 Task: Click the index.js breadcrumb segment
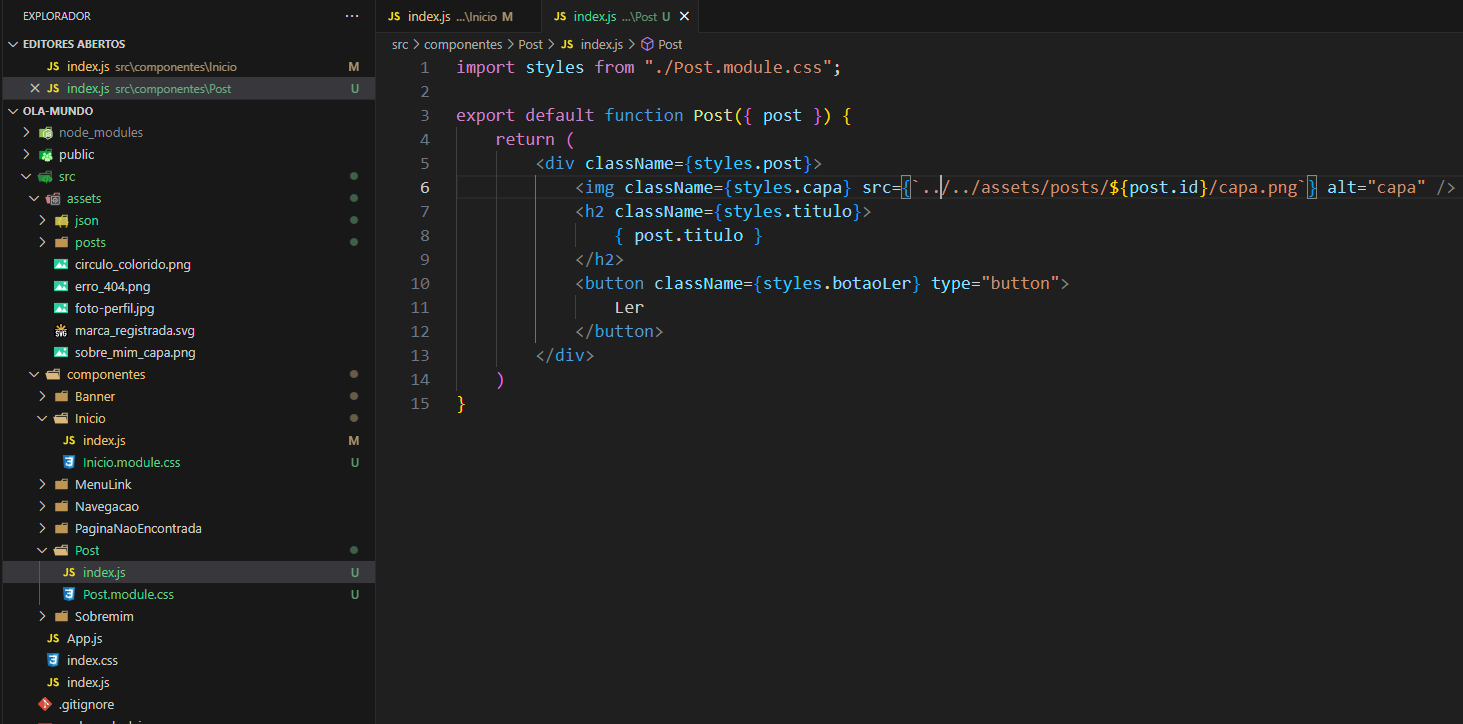[601, 44]
